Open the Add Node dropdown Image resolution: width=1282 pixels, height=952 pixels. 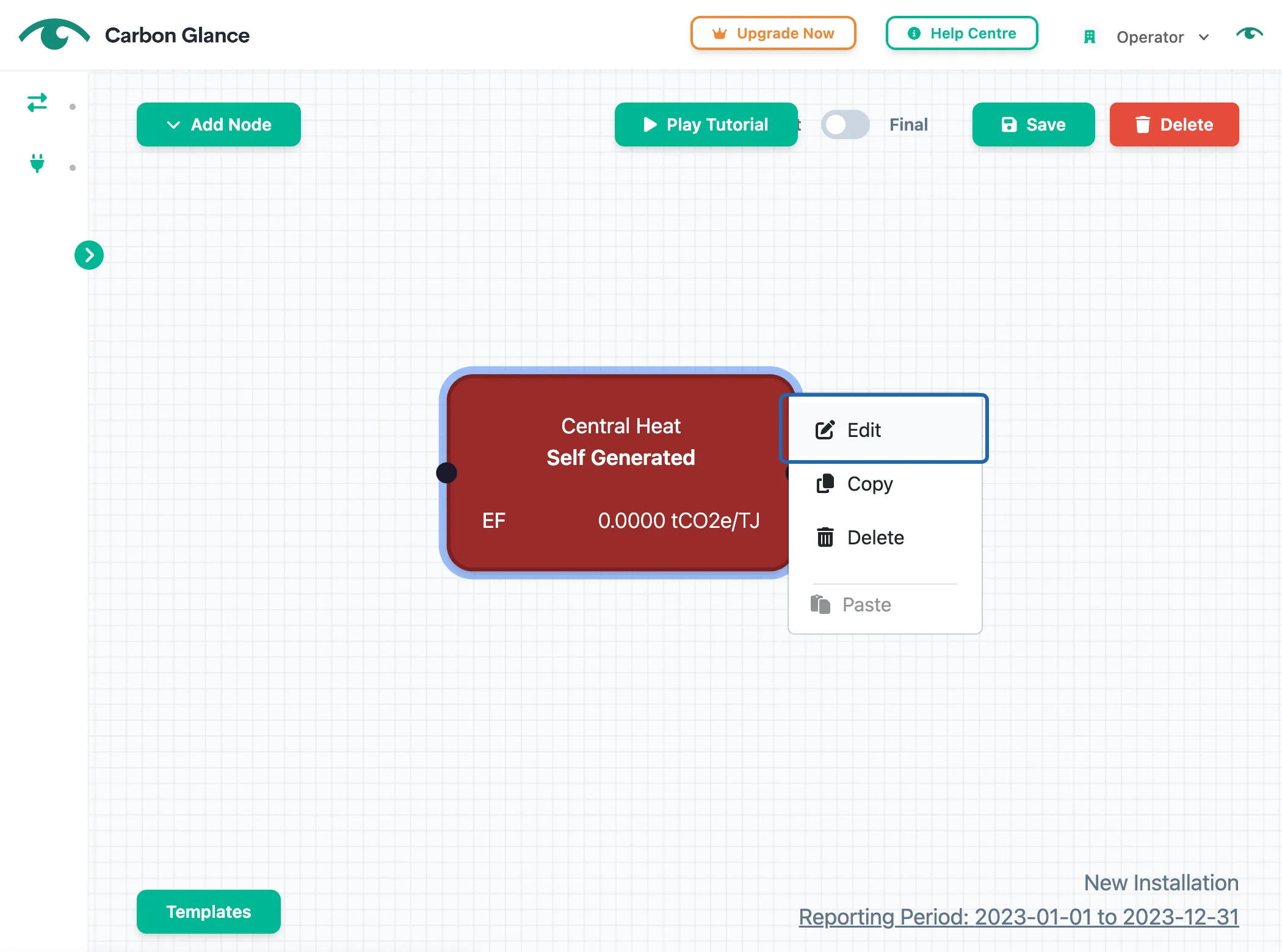pyautogui.click(x=219, y=124)
